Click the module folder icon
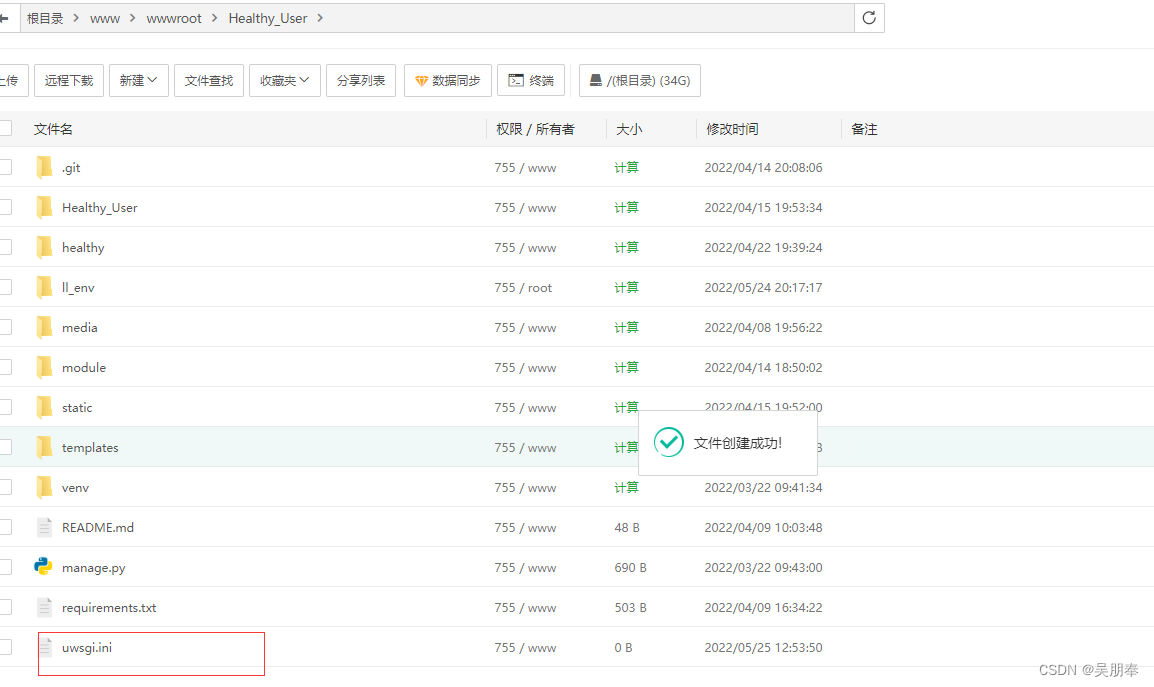Screen dimensions: 1154x687 44,367
